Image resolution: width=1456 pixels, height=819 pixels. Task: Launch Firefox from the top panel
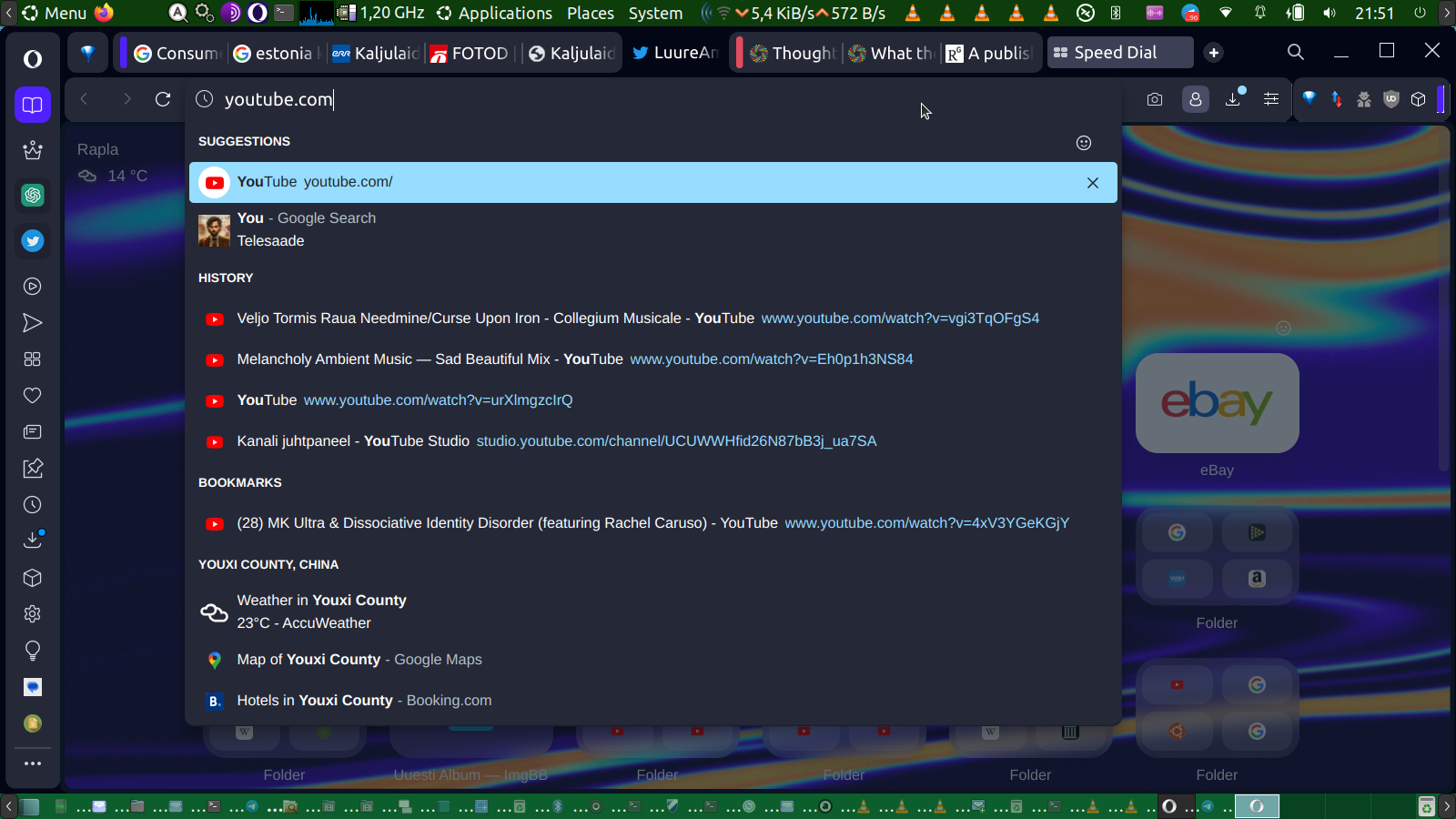click(x=105, y=13)
